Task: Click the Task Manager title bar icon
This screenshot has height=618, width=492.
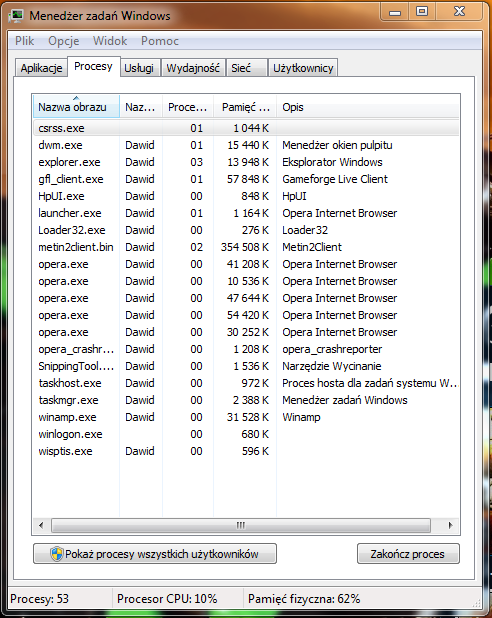Action: pos(17,15)
